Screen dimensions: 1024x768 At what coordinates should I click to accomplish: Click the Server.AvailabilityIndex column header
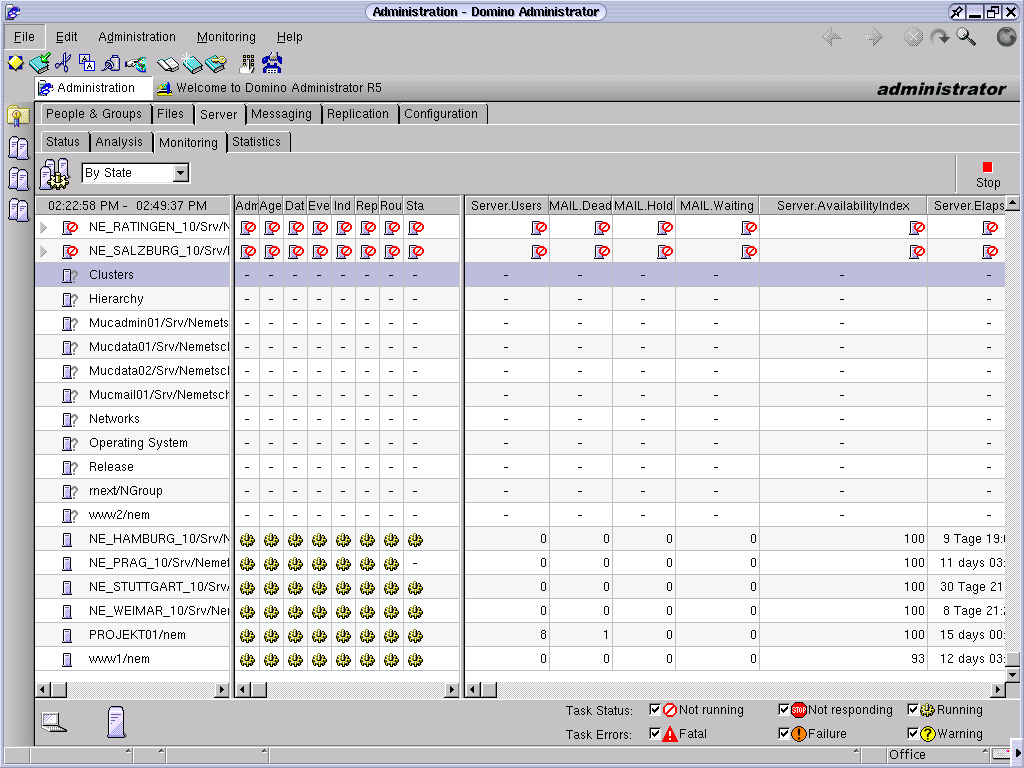(843, 206)
